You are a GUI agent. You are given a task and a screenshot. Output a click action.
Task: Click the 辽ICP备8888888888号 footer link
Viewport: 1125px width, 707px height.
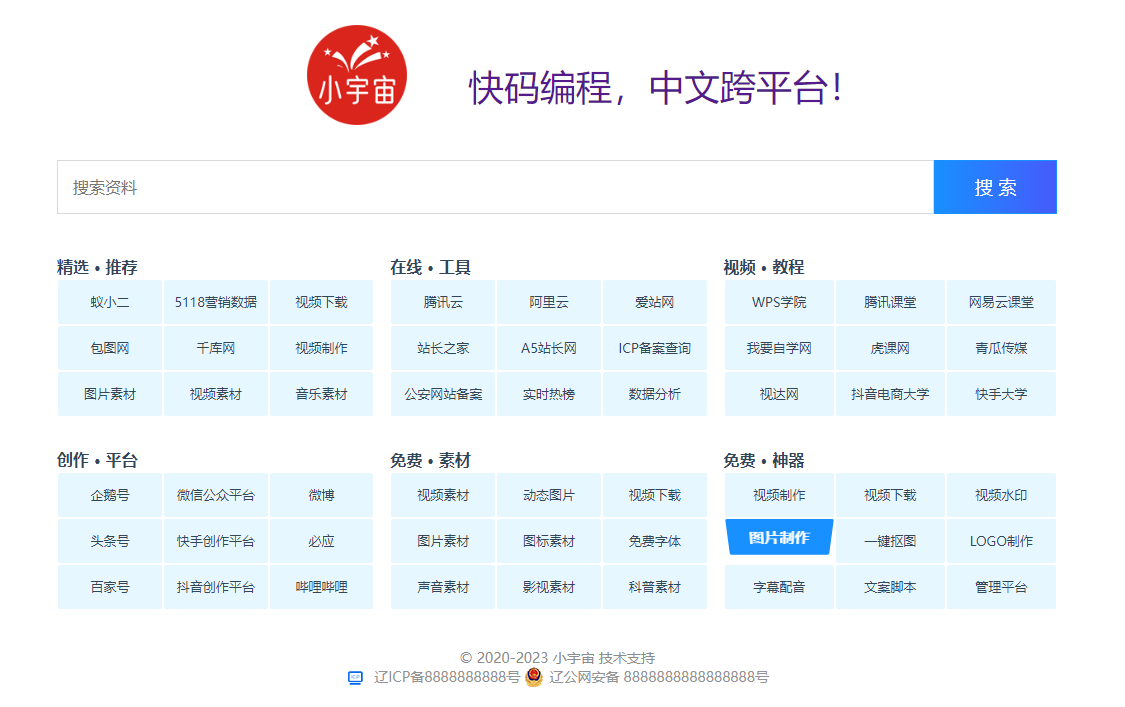pos(447,678)
